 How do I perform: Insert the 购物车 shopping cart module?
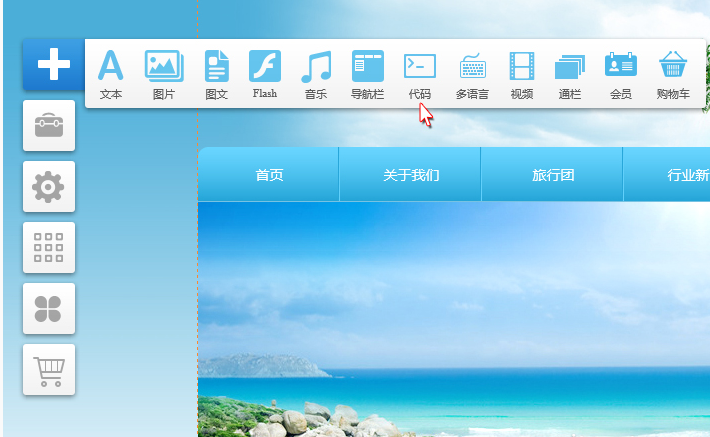tap(673, 73)
